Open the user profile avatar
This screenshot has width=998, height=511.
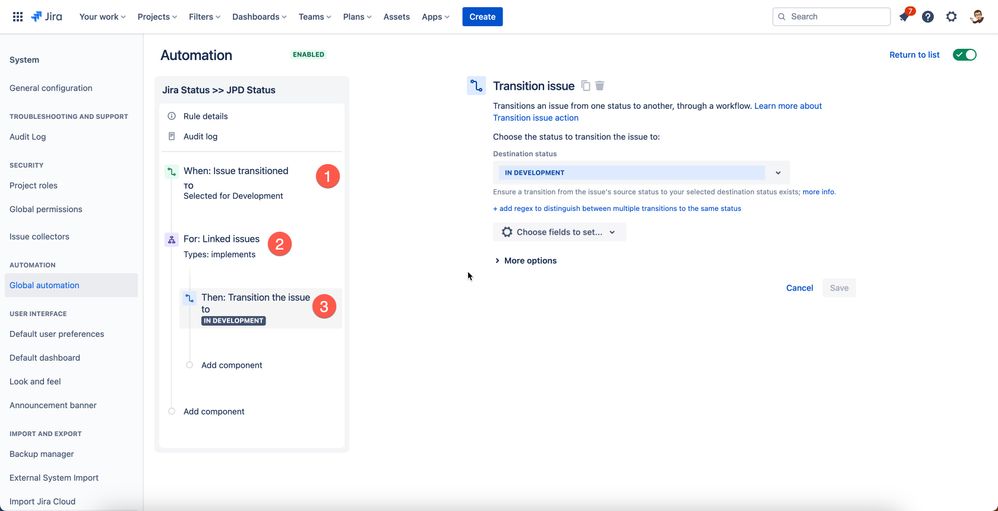click(x=977, y=17)
